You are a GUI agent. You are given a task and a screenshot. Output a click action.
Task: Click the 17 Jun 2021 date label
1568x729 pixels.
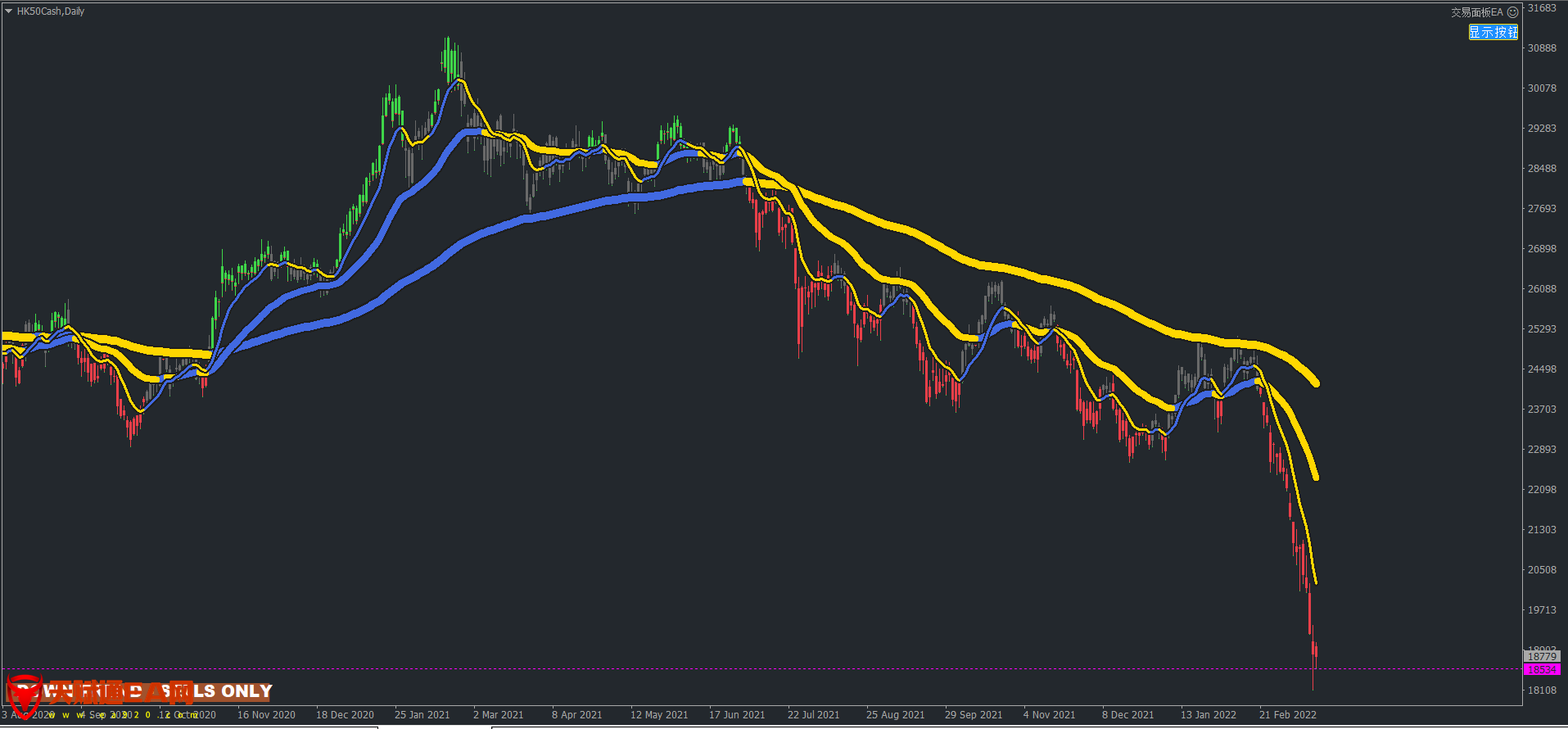(736, 715)
